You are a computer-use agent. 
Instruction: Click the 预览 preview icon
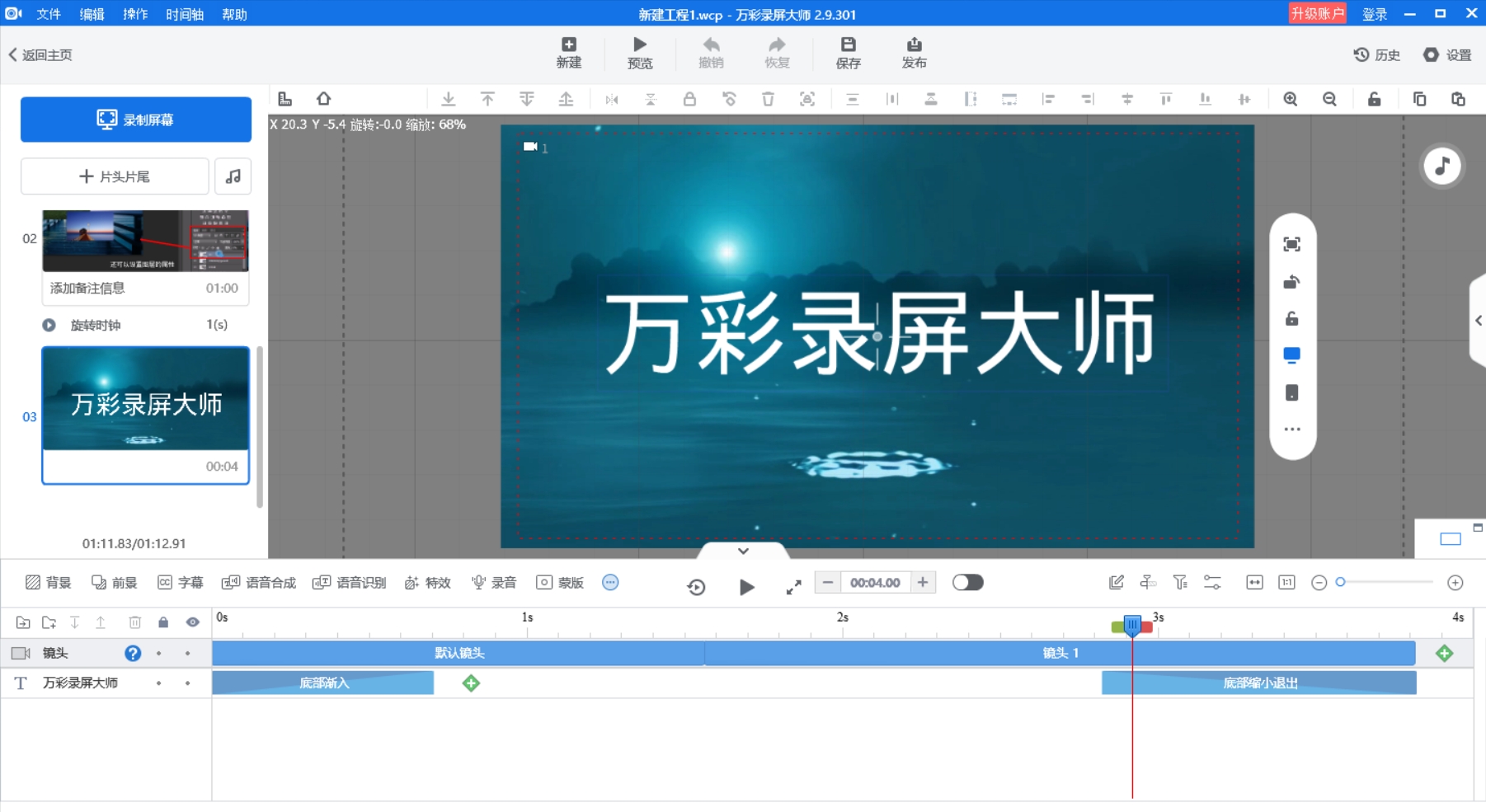click(x=640, y=53)
